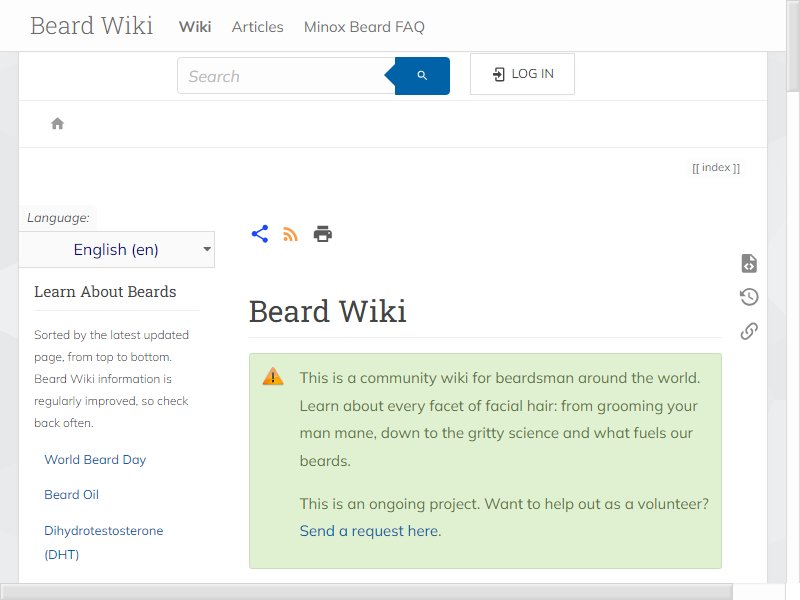Open Minox Beard FAQ navigation item
800x600 pixels.
pos(364,27)
